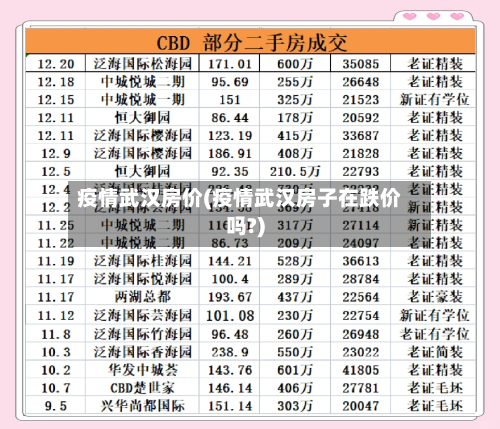Click area value "95.69"

coord(230,82)
